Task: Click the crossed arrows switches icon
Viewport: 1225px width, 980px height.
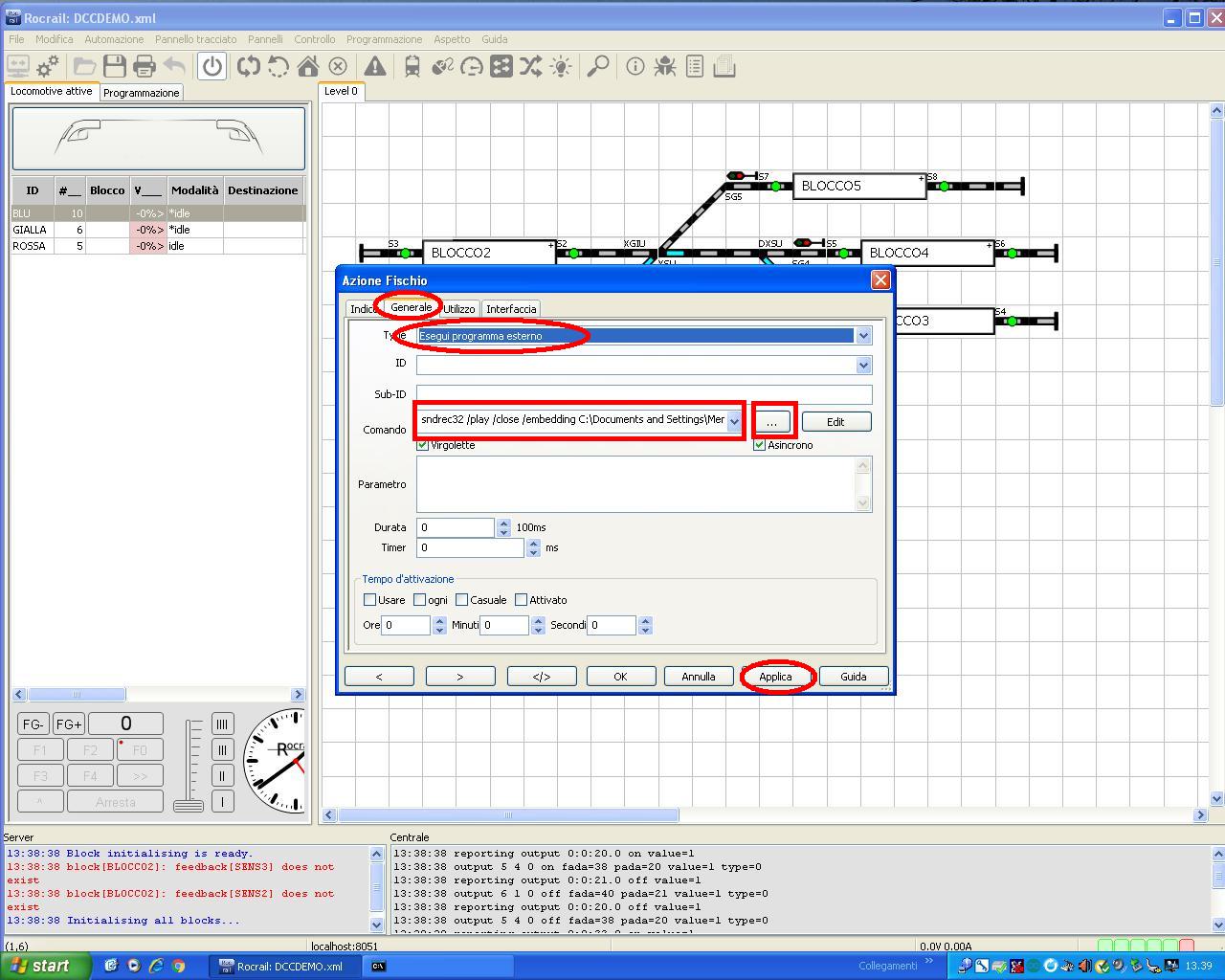Action: [531, 66]
